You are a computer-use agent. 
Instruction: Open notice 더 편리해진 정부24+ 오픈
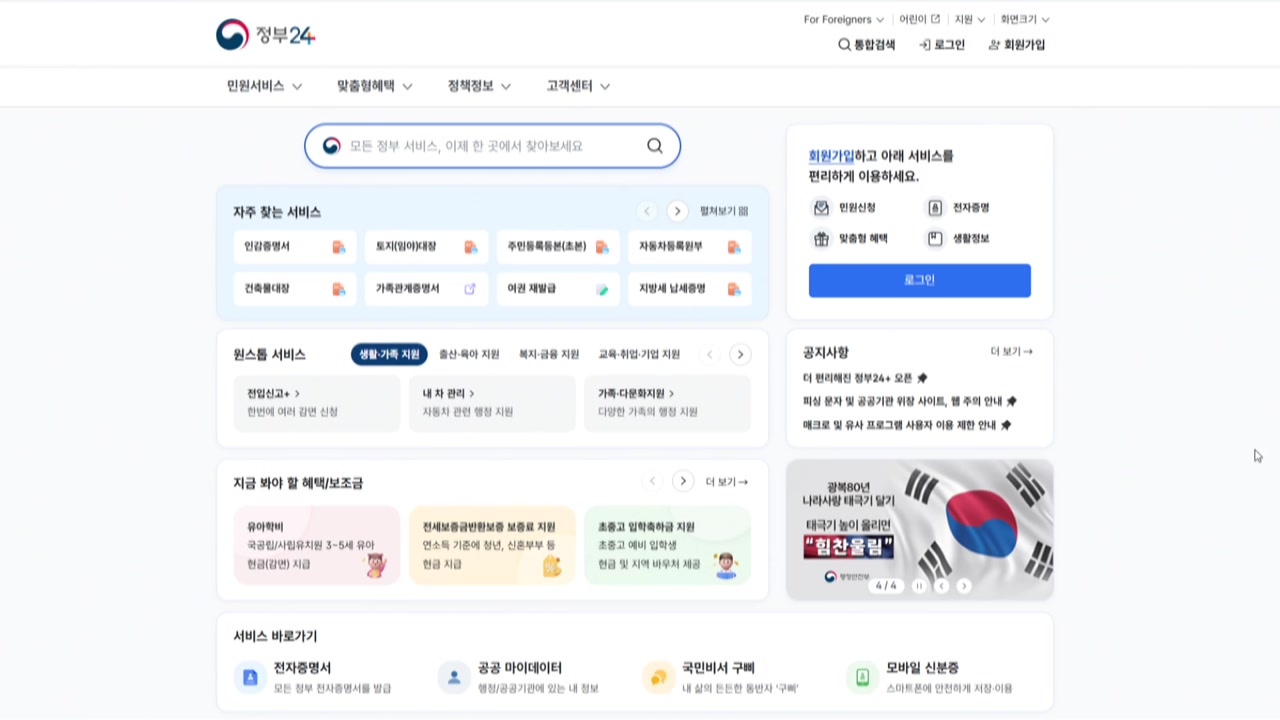865,378
